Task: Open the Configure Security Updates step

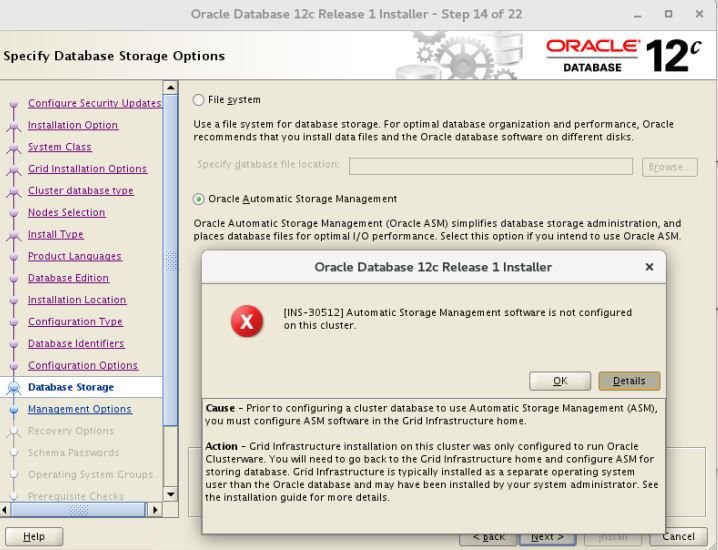Action: pos(94,104)
